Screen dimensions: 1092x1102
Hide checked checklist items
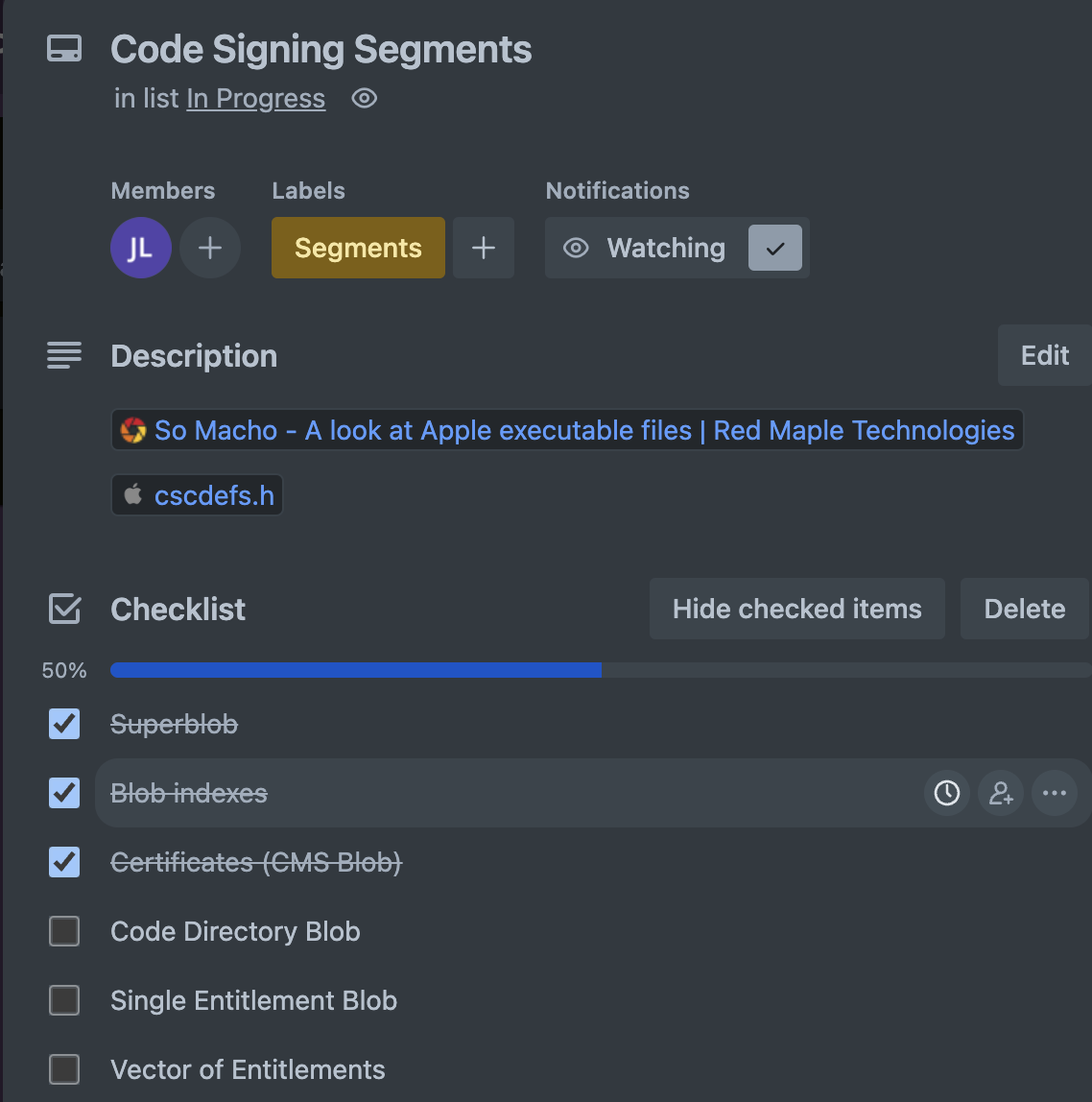point(796,608)
